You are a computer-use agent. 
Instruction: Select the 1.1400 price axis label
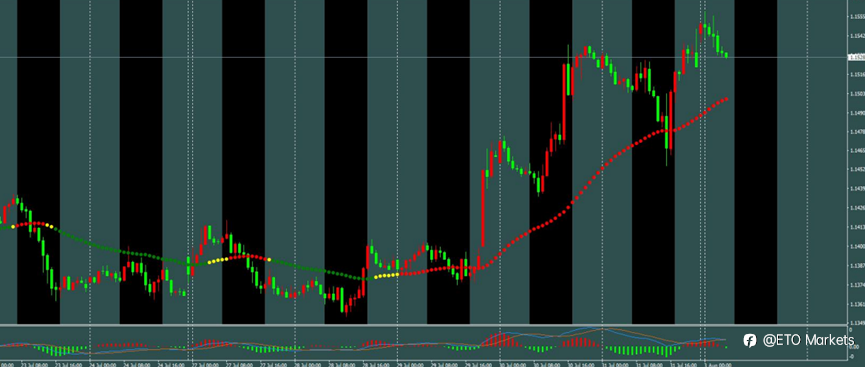pyautogui.click(x=857, y=246)
